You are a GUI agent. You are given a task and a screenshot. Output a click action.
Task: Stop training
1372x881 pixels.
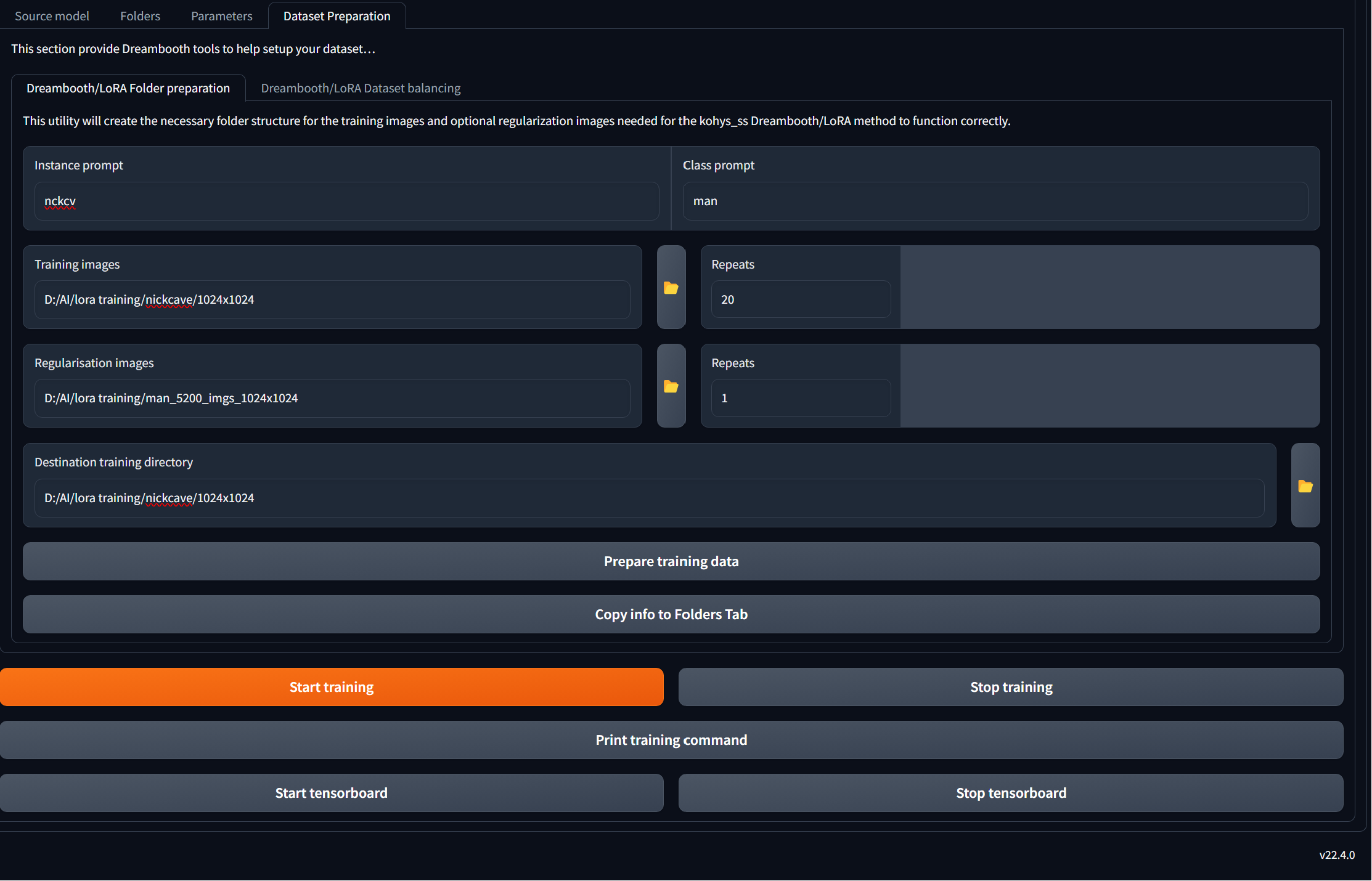pyautogui.click(x=1011, y=687)
